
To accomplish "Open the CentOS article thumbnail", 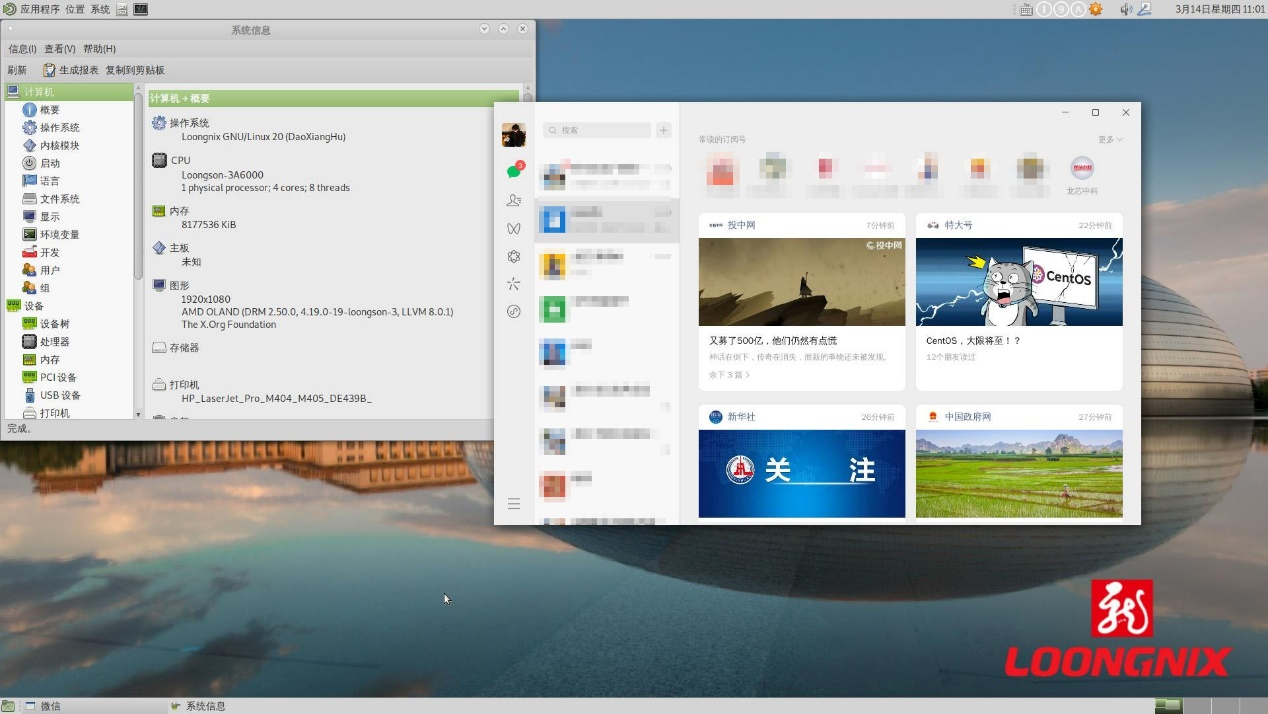I will 1019,282.
